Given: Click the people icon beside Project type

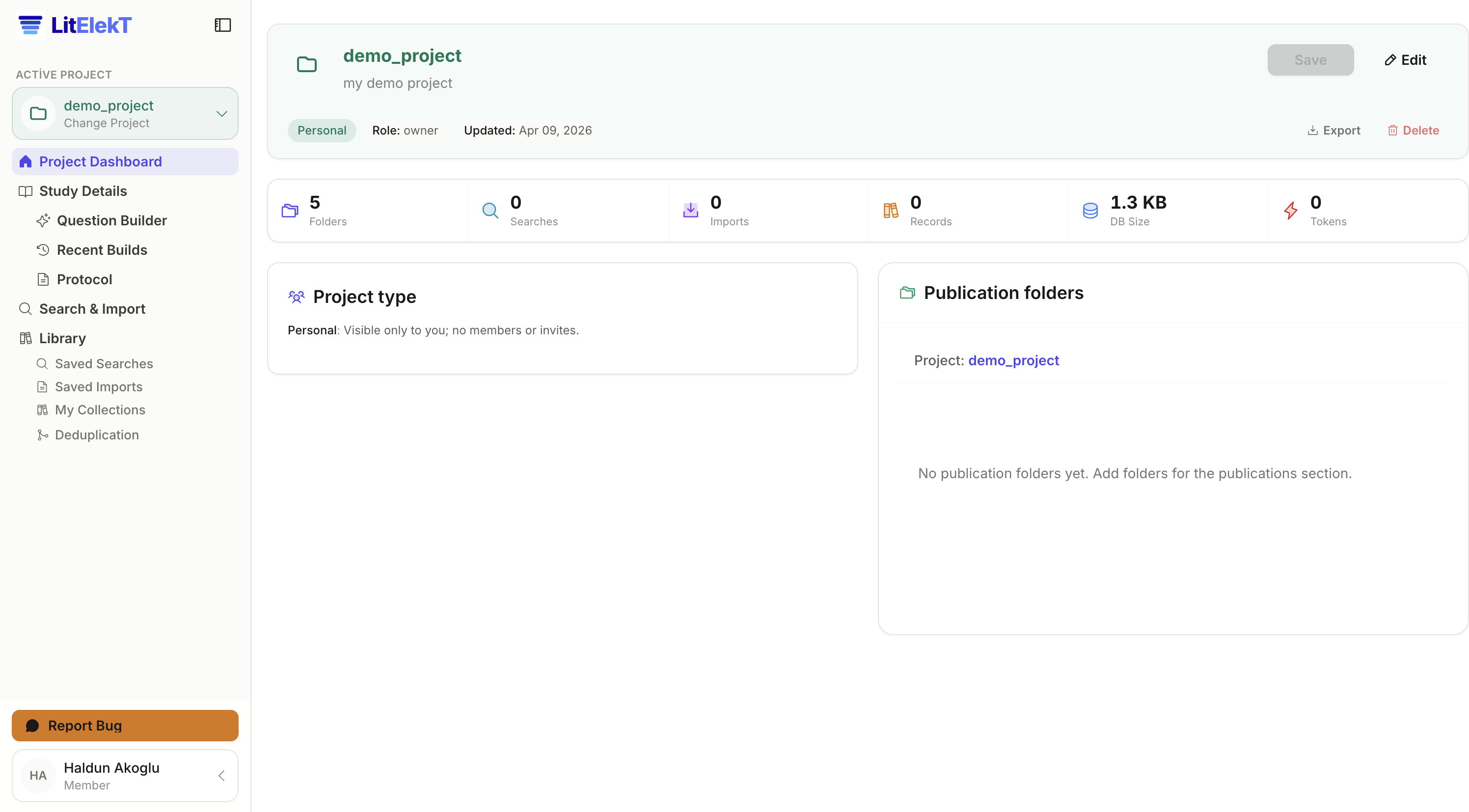Looking at the screenshot, I should tap(297, 297).
